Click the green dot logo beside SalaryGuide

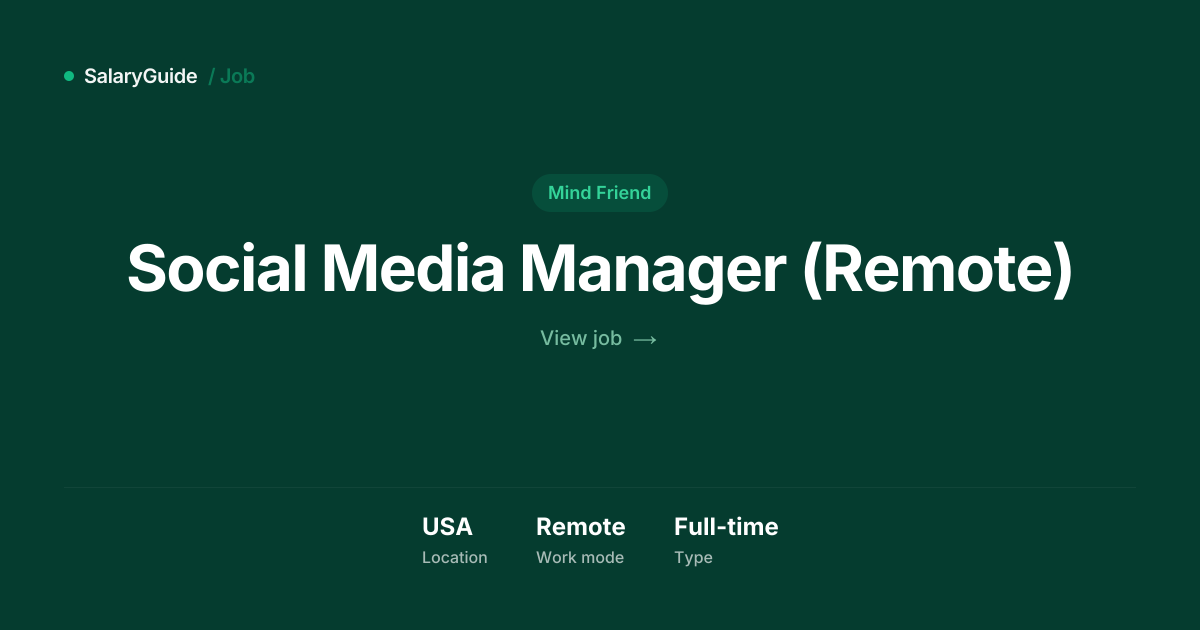tap(69, 76)
